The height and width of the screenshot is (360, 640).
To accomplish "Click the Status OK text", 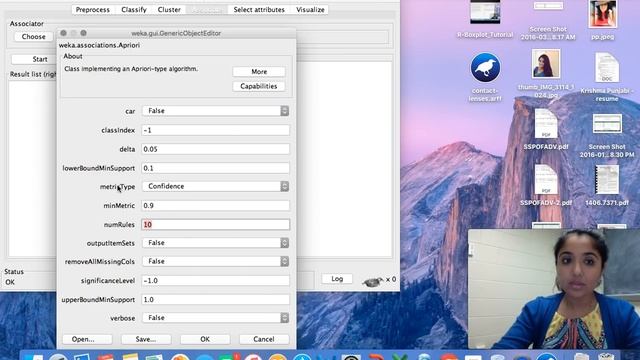I will pyautogui.click(x=10, y=282).
